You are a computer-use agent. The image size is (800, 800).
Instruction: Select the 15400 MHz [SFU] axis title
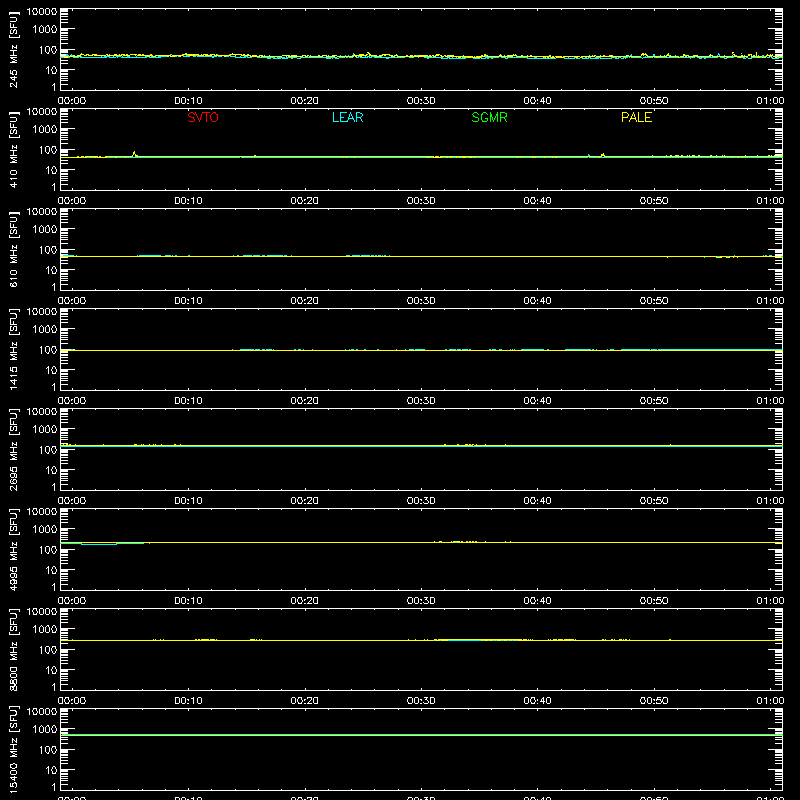13,749
